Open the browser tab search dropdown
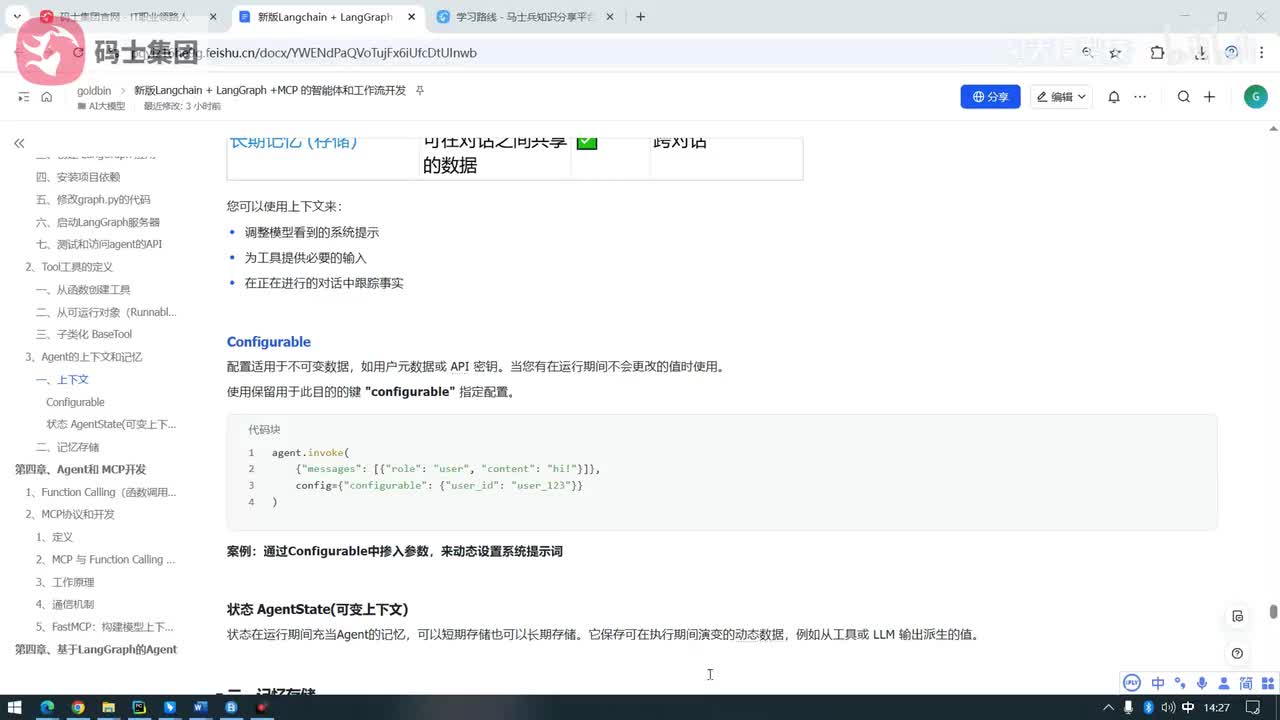The width and height of the screenshot is (1280, 720). click(17, 17)
